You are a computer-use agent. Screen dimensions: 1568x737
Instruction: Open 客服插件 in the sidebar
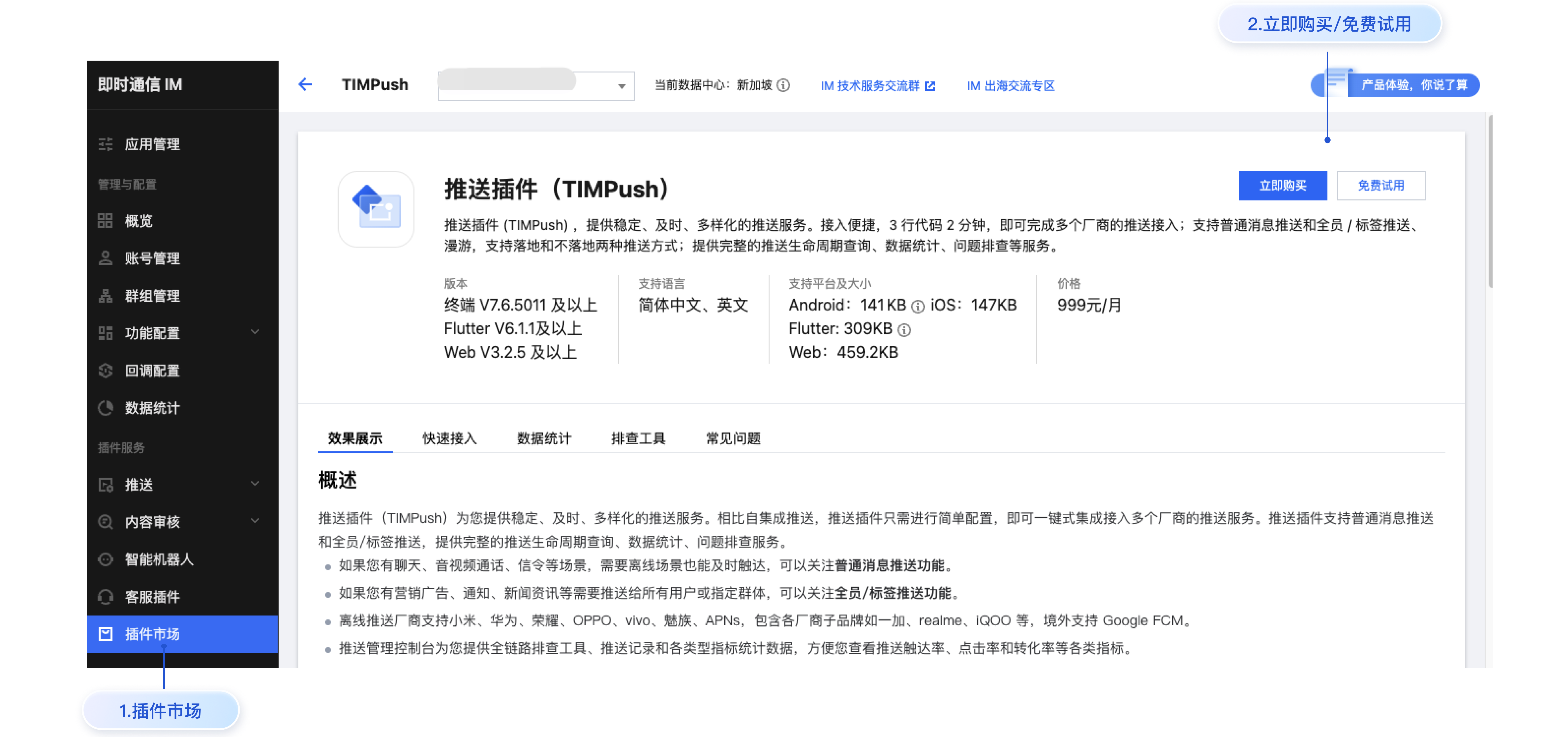pos(152,596)
